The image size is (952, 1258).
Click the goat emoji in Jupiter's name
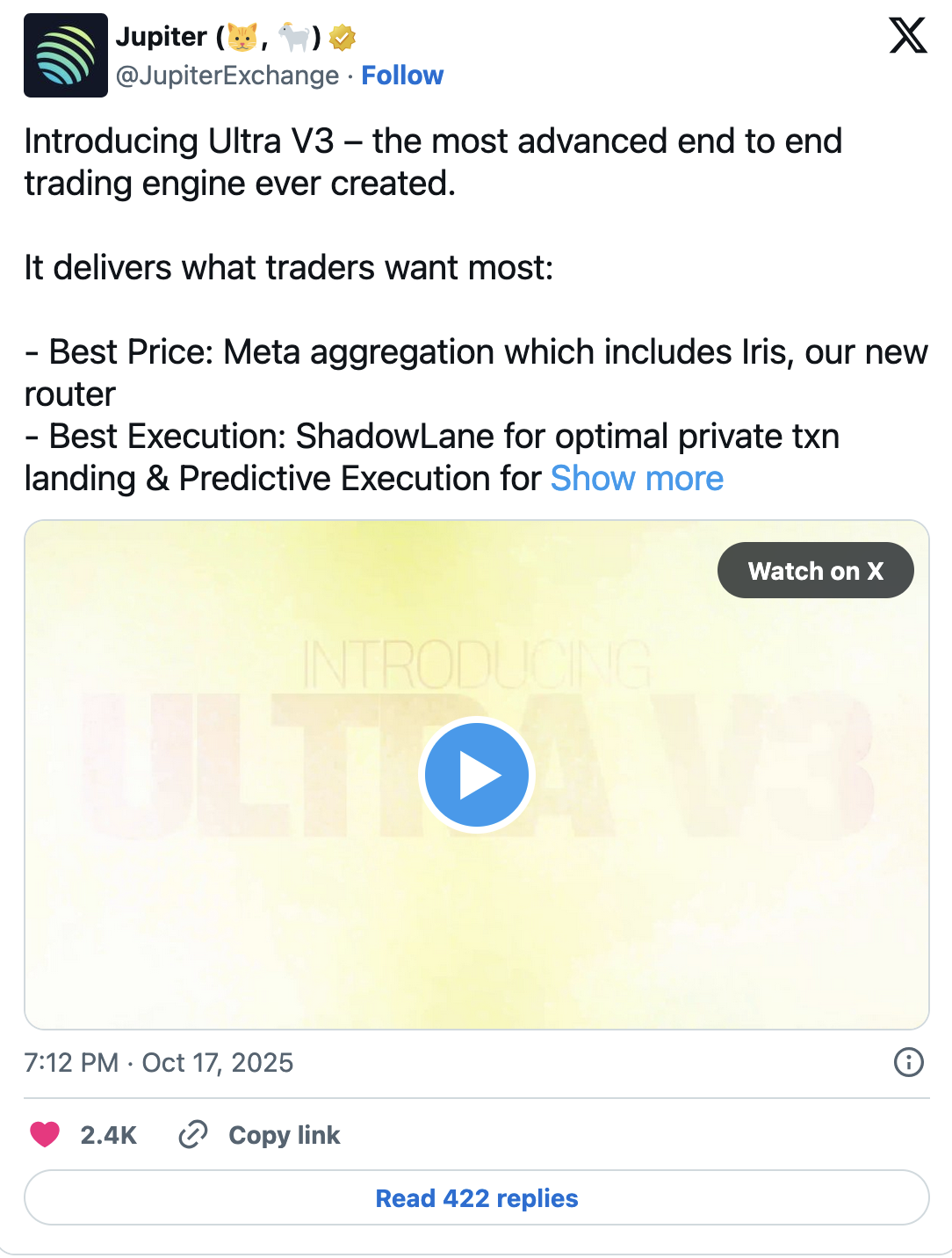[293, 36]
